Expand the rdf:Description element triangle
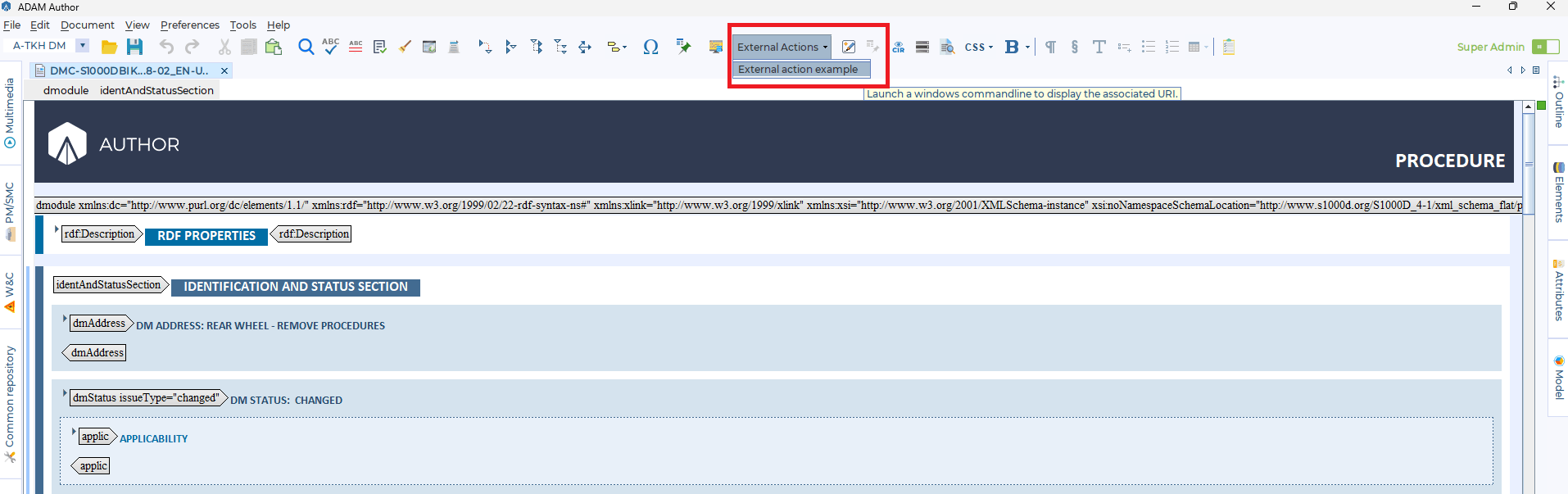Viewport: 1568px width, 494px height. click(x=57, y=229)
